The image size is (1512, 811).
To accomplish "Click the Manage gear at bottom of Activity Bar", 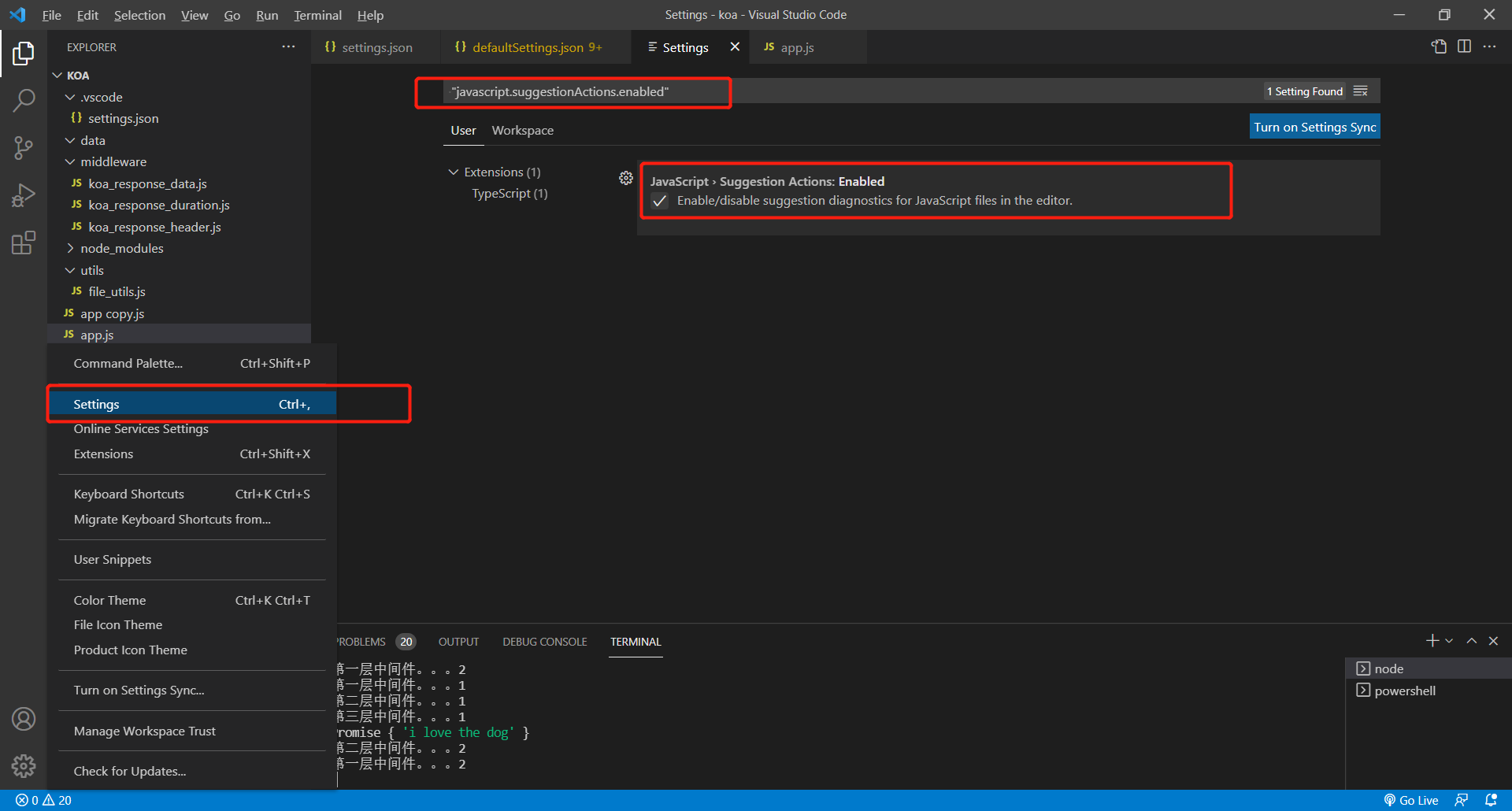I will tap(24, 765).
